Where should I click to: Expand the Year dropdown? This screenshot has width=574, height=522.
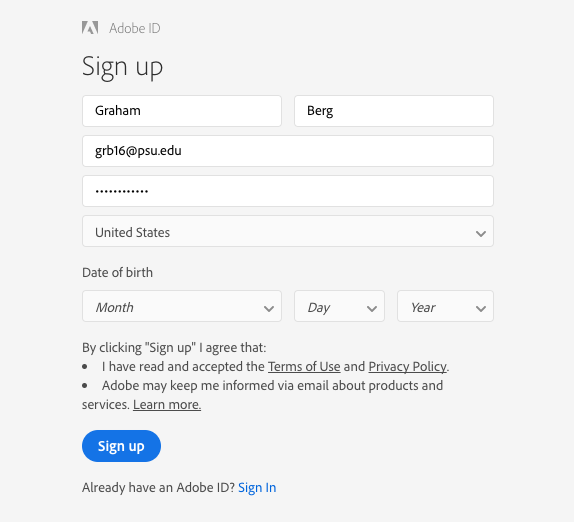click(x=446, y=306)
